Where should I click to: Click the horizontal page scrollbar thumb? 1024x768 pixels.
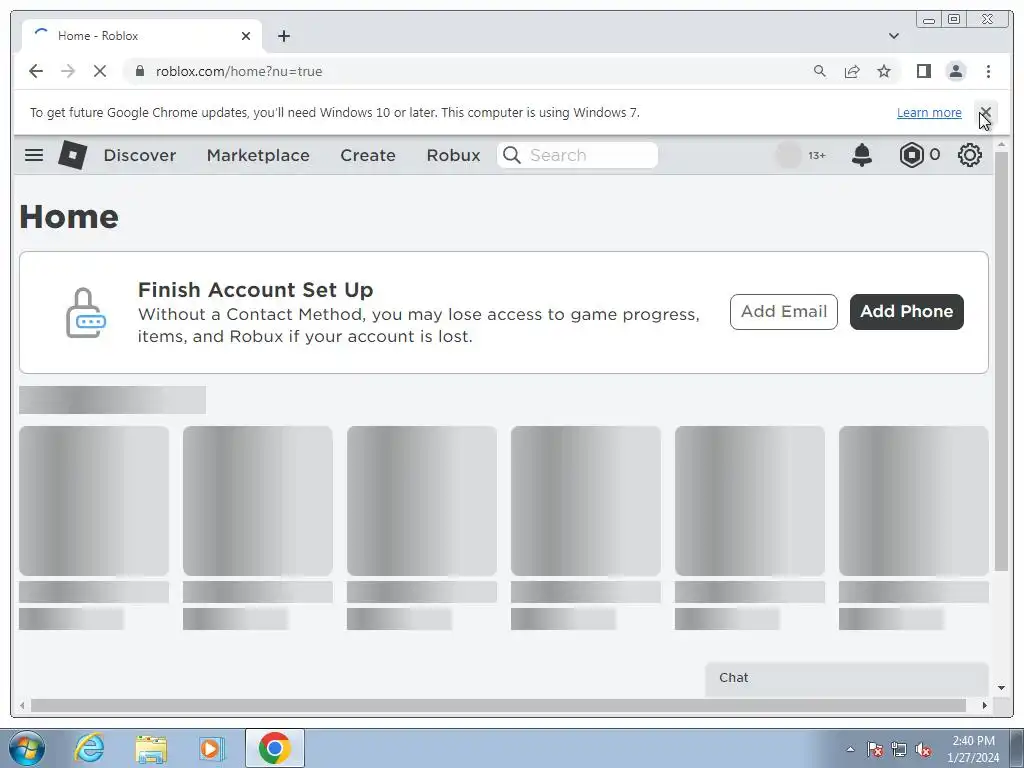498,705
